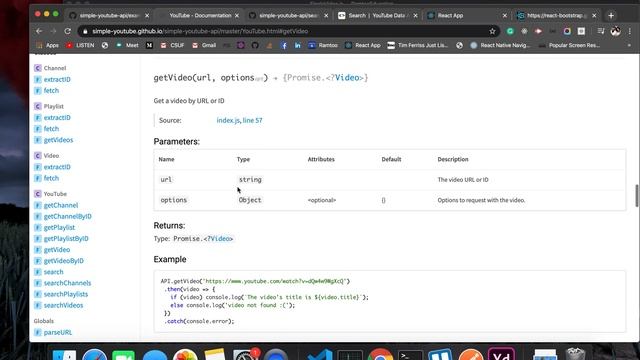
Task: Click the green Grammarly extension icon
Action: click(x=510, y=31)
